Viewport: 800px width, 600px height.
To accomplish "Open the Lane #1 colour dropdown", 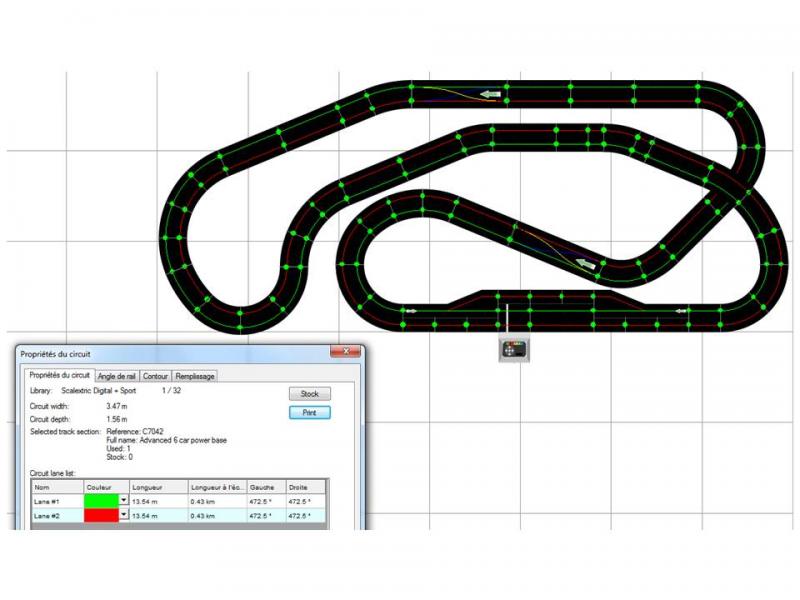I will (x=125, y=499).
